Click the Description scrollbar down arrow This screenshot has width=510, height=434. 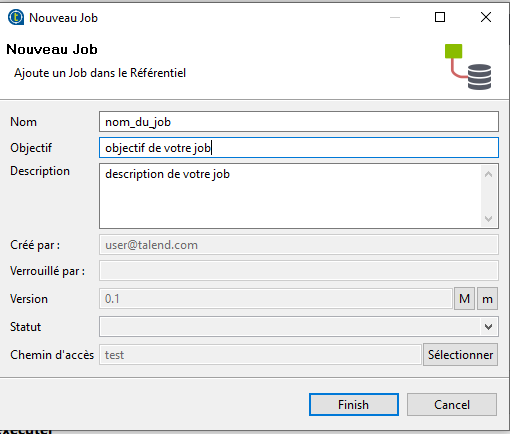click(x=489, y=219)
